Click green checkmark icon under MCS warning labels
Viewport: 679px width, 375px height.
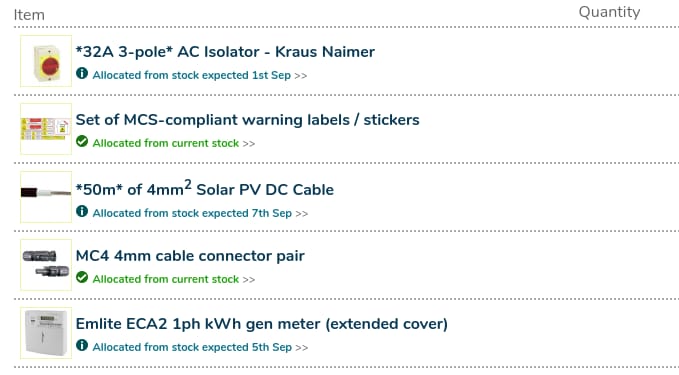82,141
